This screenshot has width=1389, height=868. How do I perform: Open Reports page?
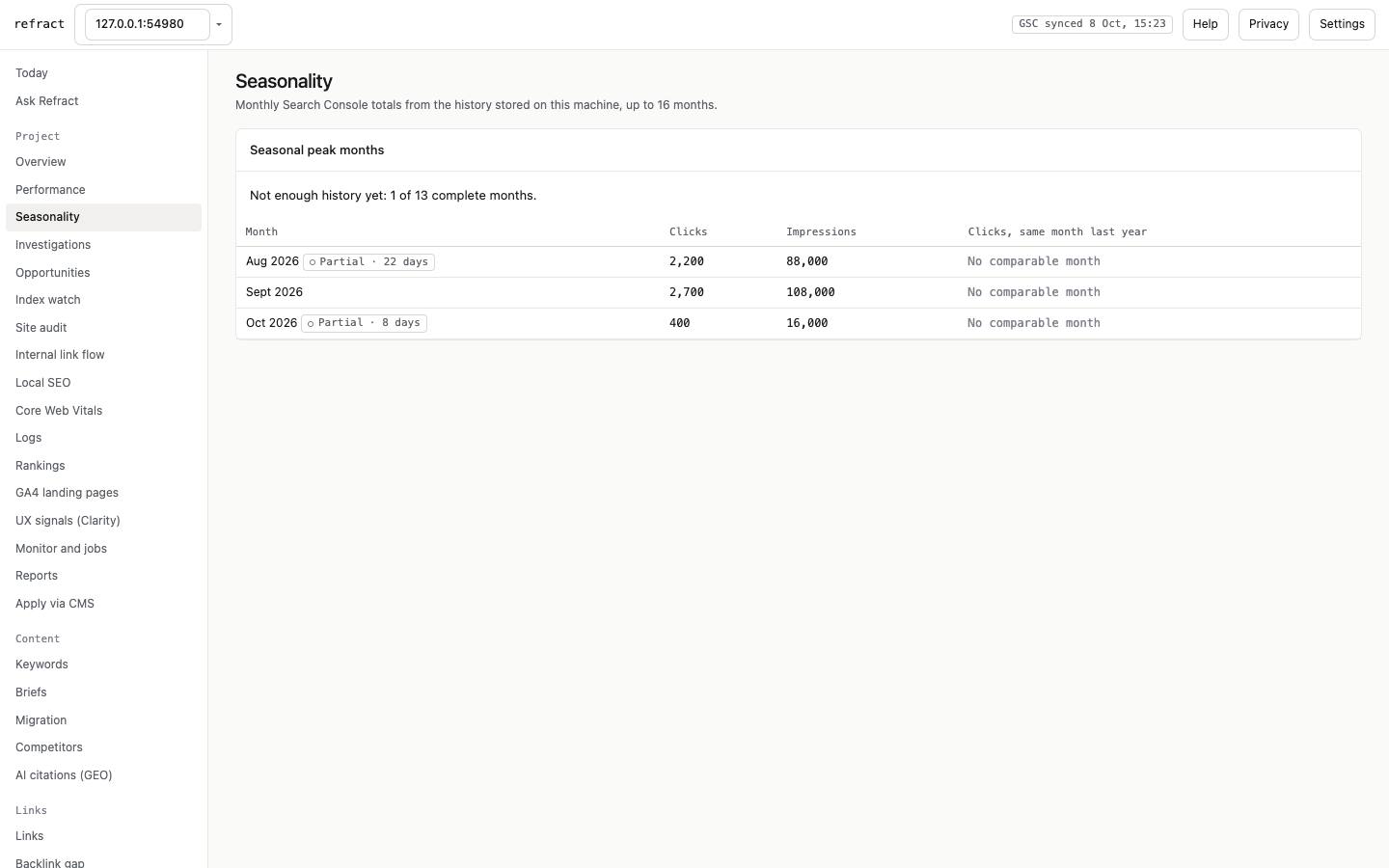(x=103, y=576)
